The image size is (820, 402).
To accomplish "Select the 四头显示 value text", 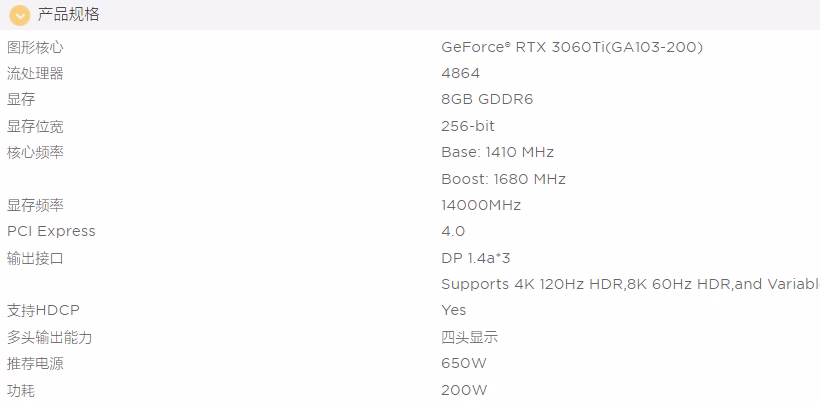I will pyautogui.click(x=469, y=337).
